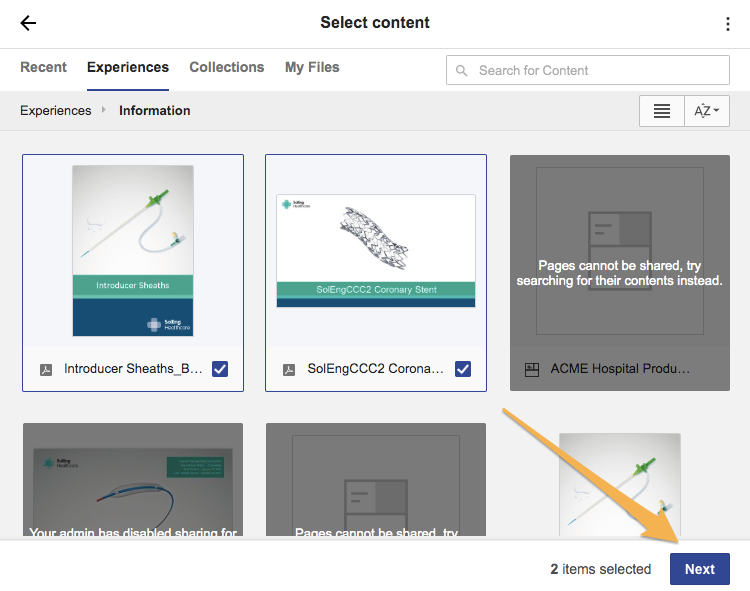The height and width of the screenshot is (591, 750).
Task: Click the Next button
Action: (700, 569)
